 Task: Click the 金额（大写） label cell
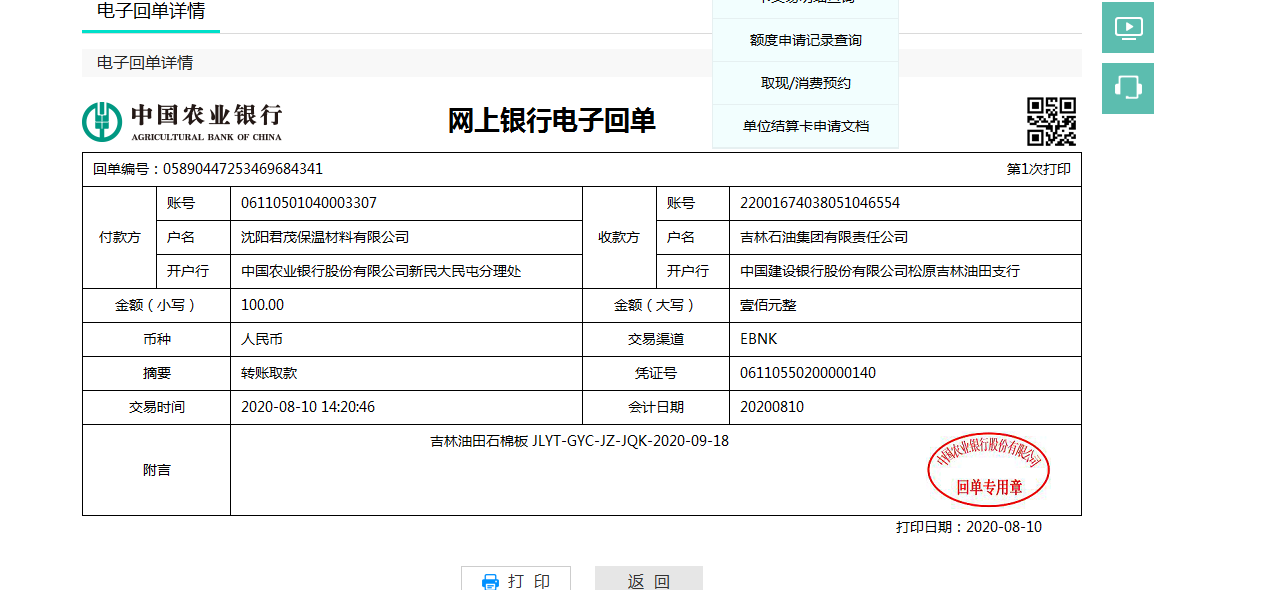(x=656, y=305)
